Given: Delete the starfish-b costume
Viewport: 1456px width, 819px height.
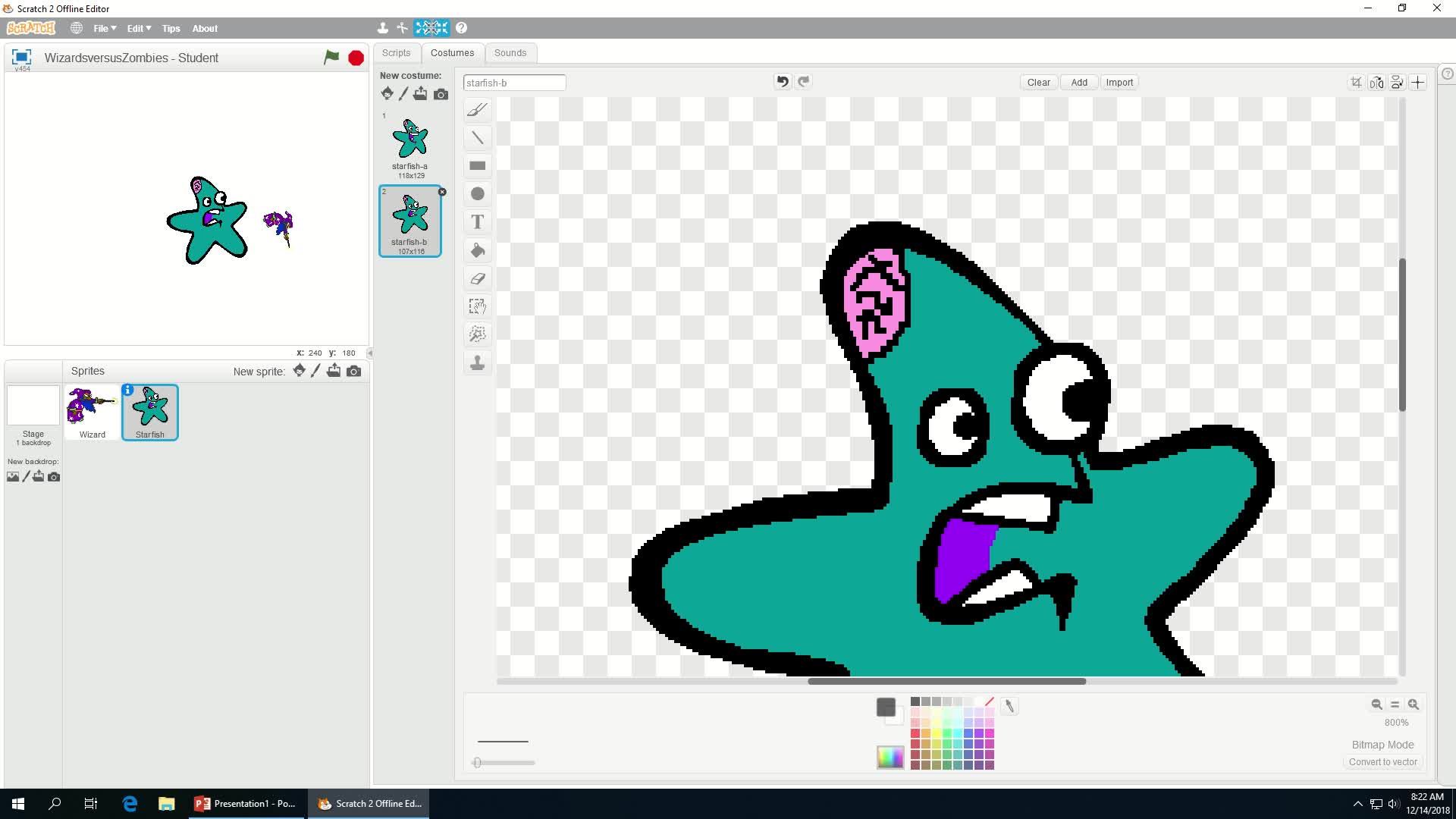Looking at the screenshot, I should point(442,192).
